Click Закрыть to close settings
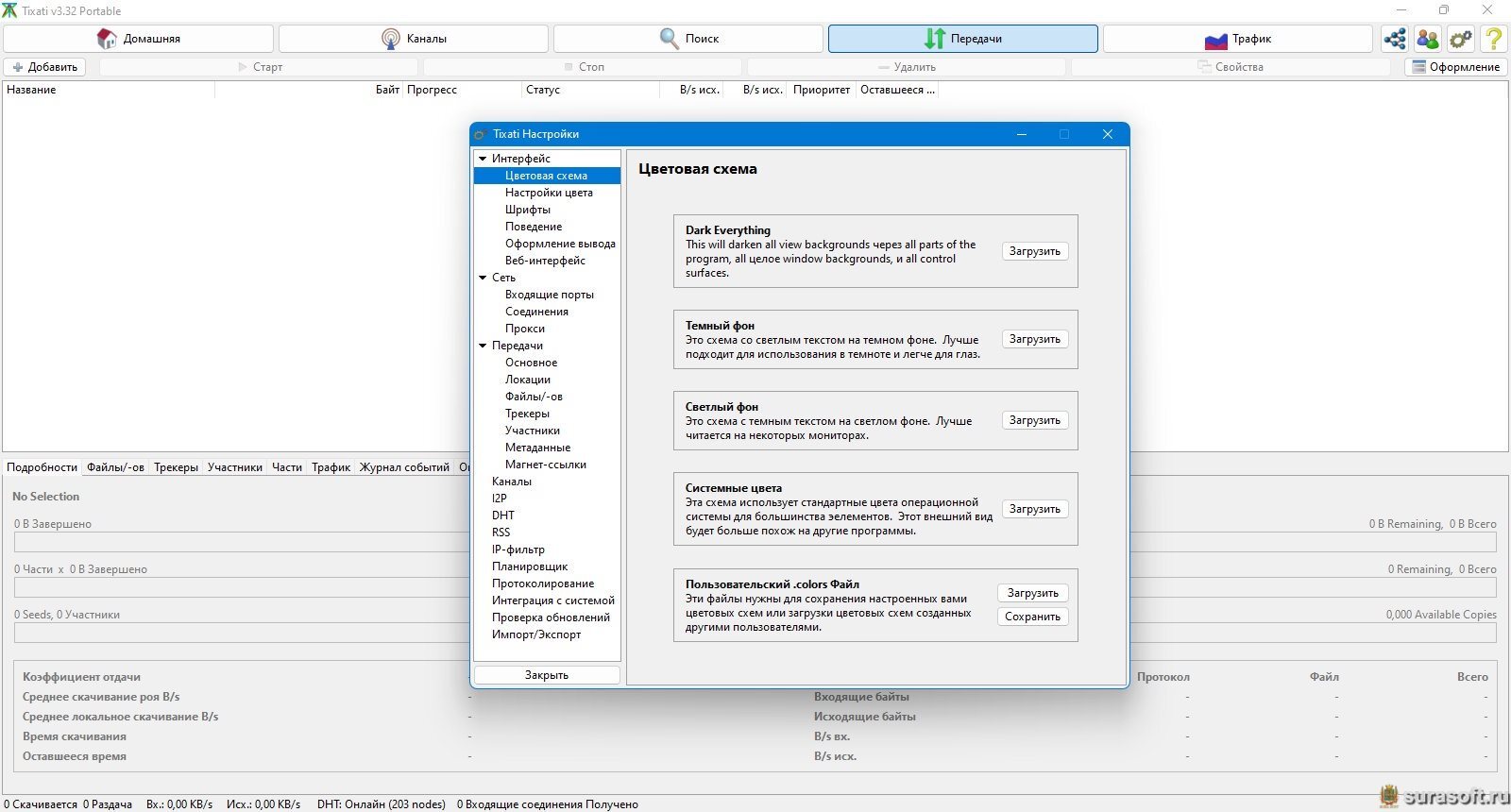 [547, 675]
